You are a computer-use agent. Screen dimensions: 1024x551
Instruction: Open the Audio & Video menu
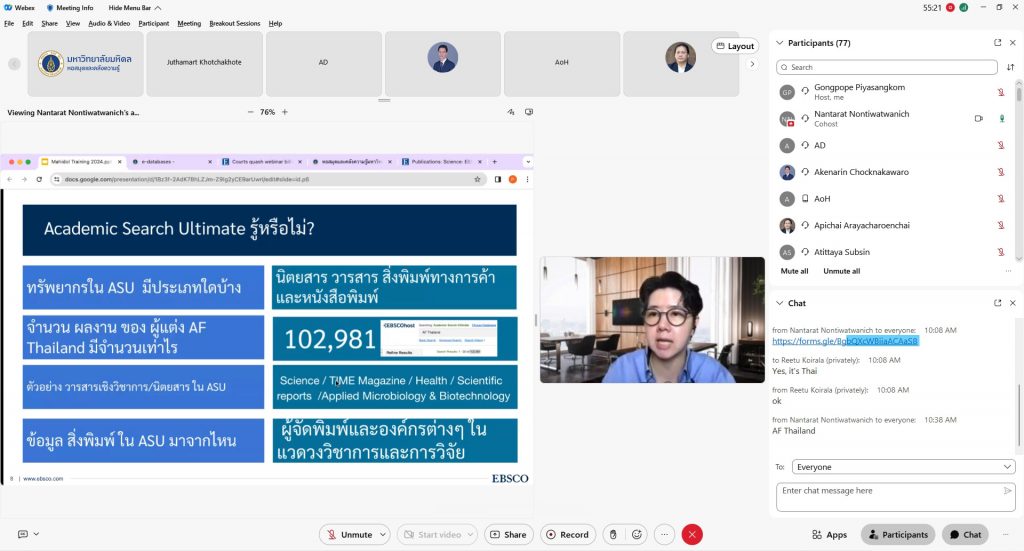109,23
